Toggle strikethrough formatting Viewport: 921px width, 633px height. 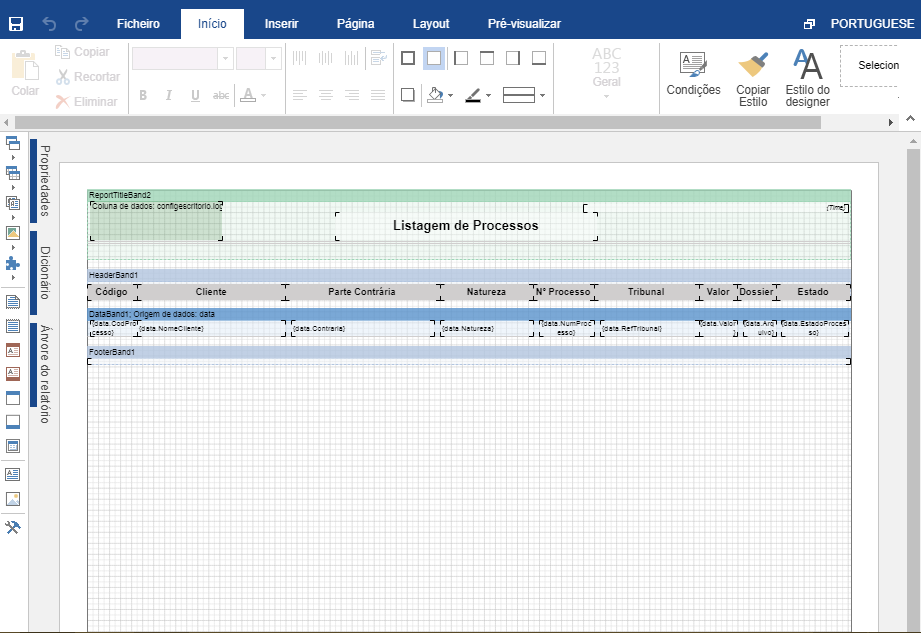pyautogui.click(x=221, y=95)
